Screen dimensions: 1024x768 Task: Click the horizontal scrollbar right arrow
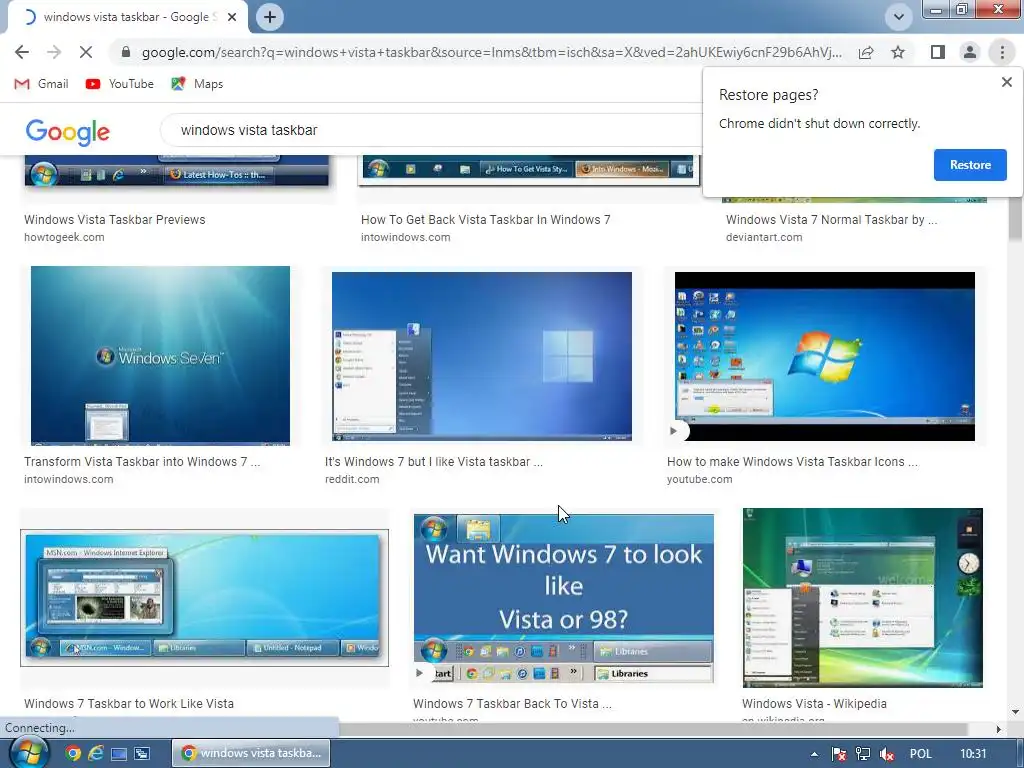point(998,729)
